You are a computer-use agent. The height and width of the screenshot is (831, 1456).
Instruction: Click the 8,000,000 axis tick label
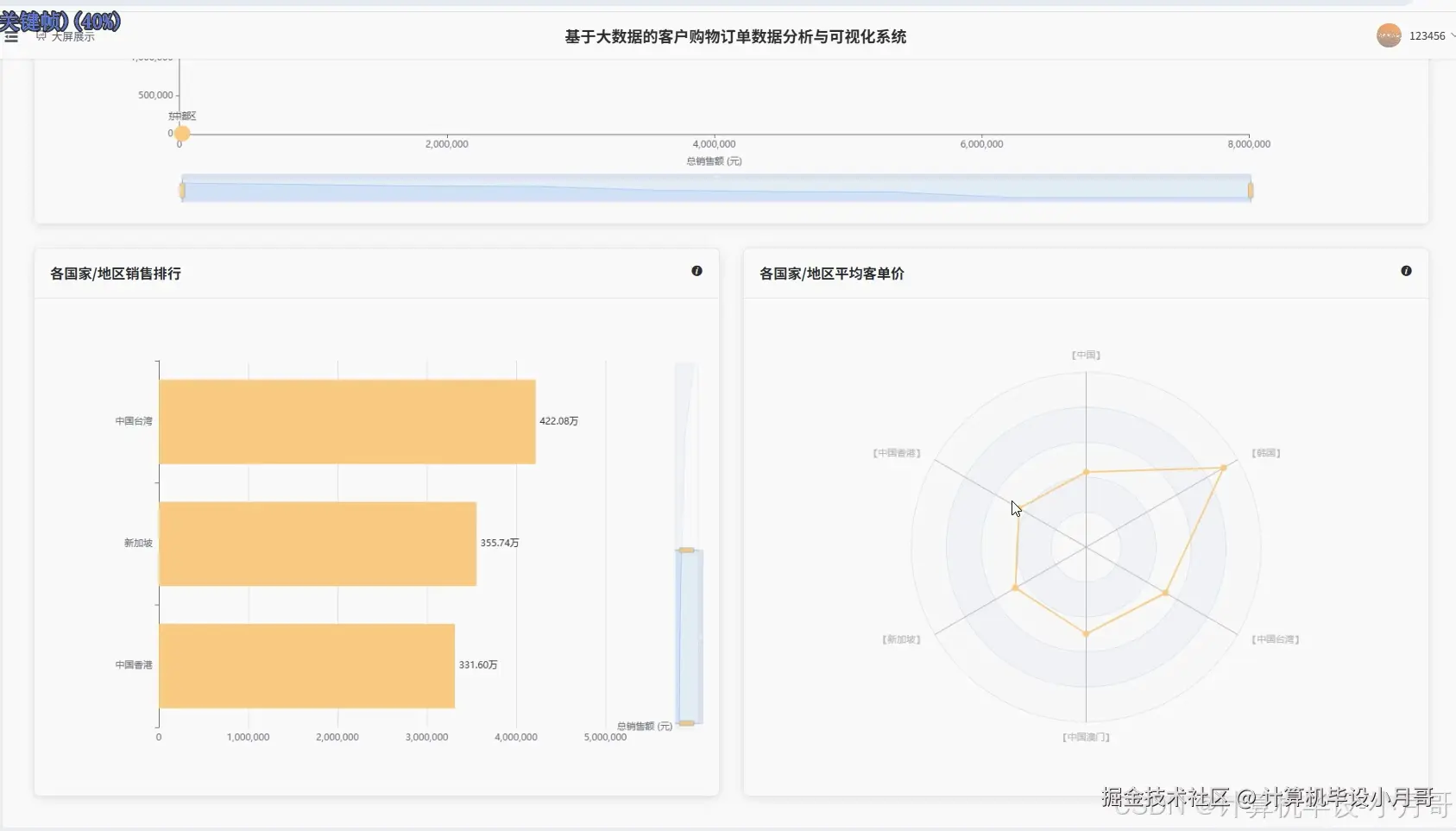click(x=1249, y=144)
